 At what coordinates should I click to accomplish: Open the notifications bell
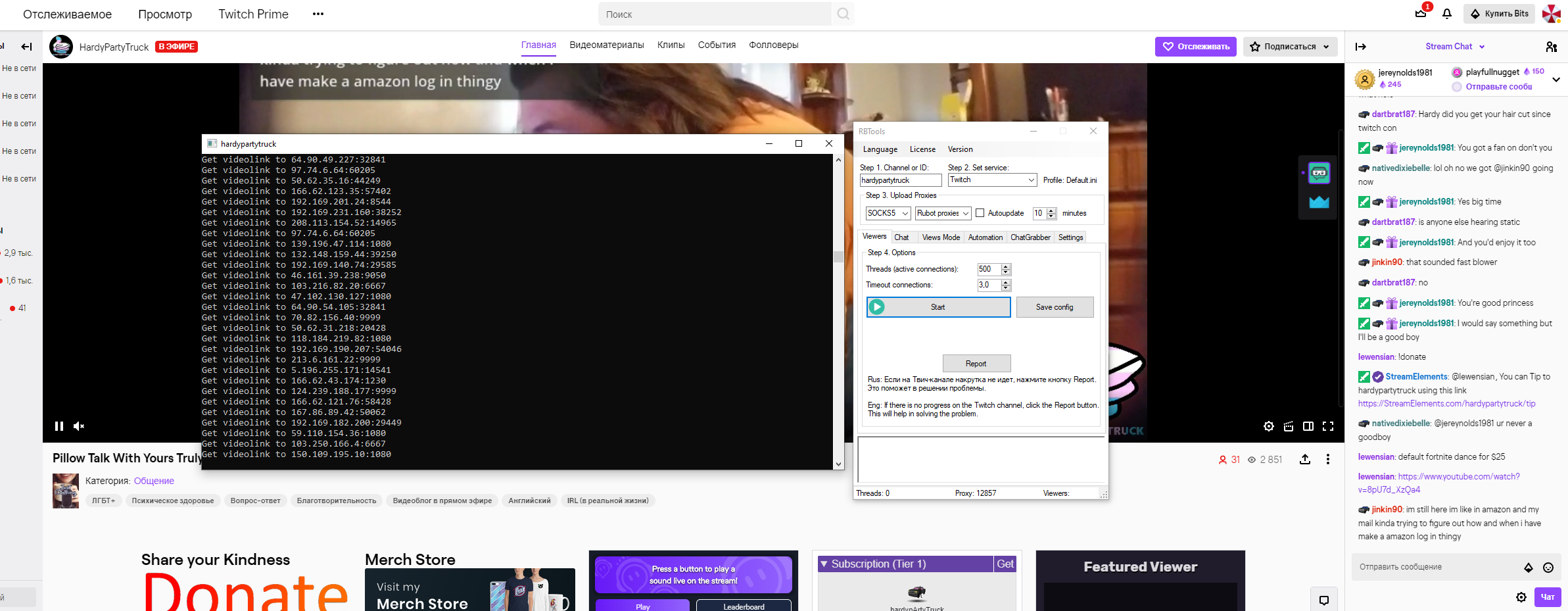pyautogui.click(x=1446, y=14)
